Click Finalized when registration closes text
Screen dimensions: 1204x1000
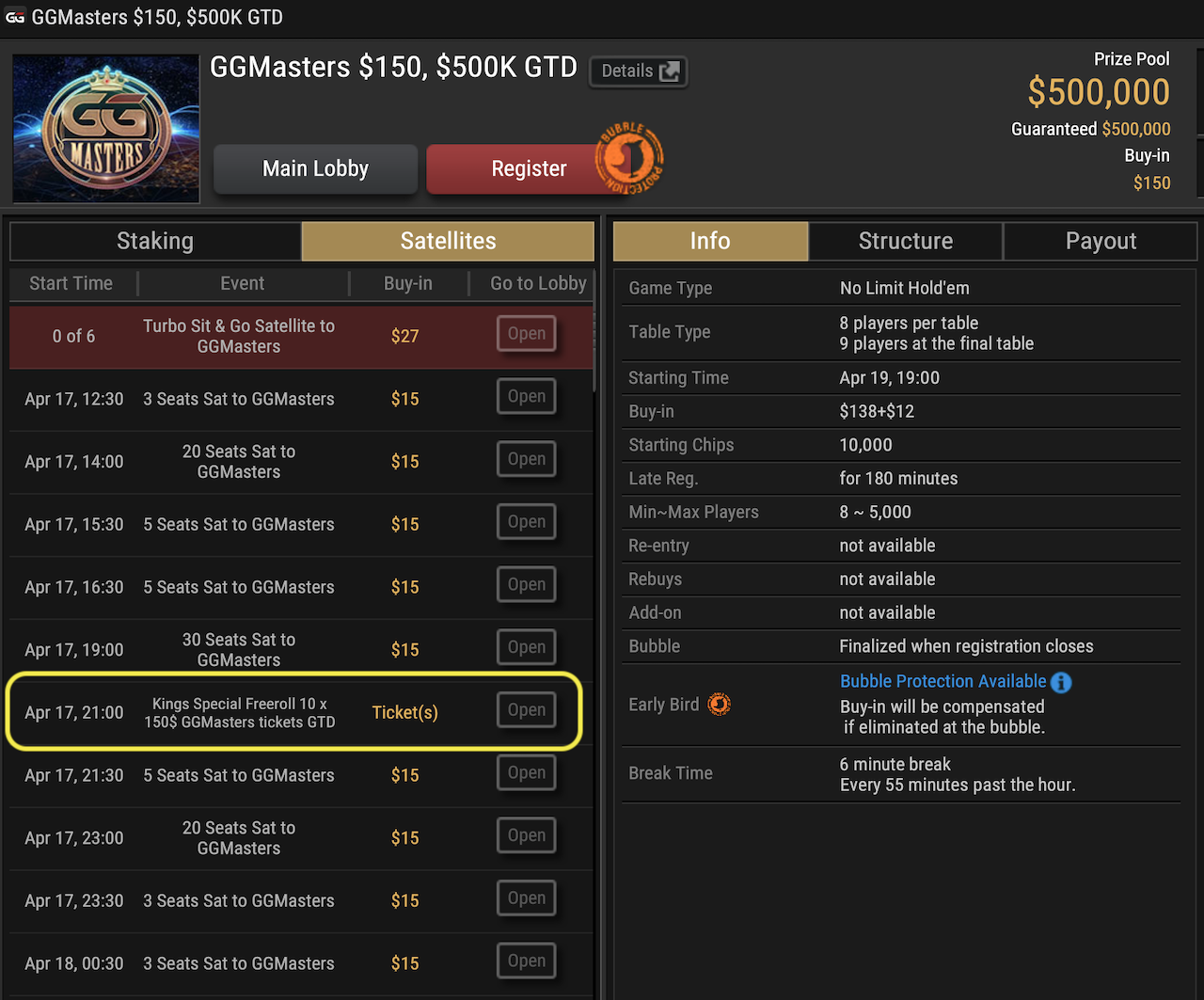pos(966,646)
